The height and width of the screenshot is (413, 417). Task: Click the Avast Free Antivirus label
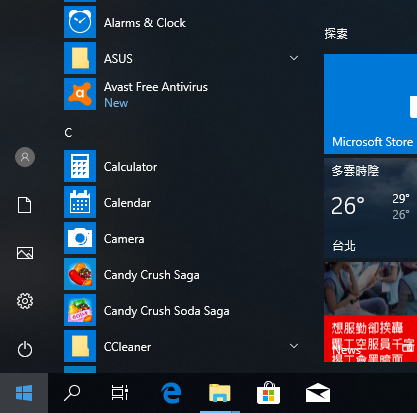(156, 87)
